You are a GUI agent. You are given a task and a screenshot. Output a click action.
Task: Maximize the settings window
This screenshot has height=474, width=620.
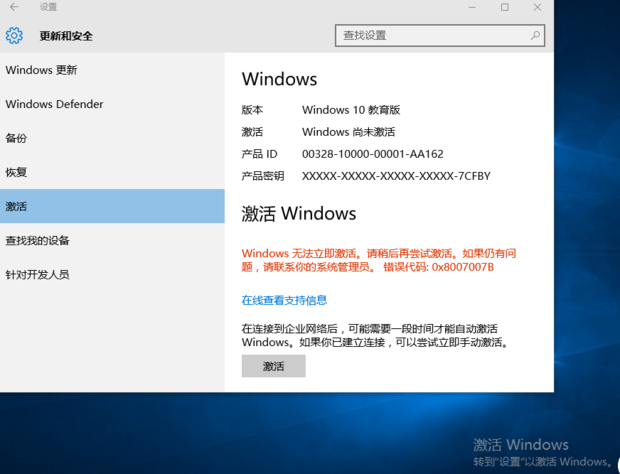coord(505,7)
